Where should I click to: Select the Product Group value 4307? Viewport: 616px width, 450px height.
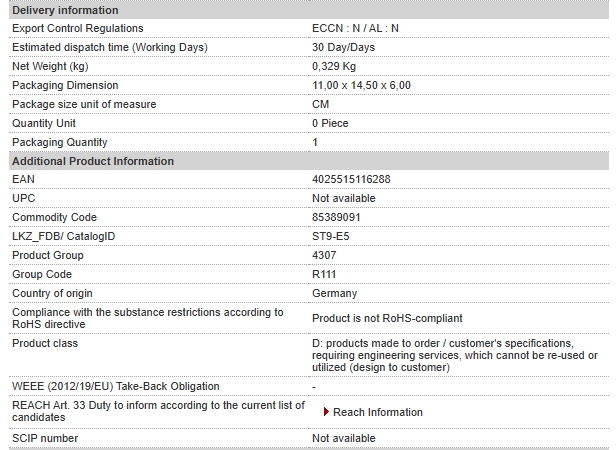click(324, 255)
